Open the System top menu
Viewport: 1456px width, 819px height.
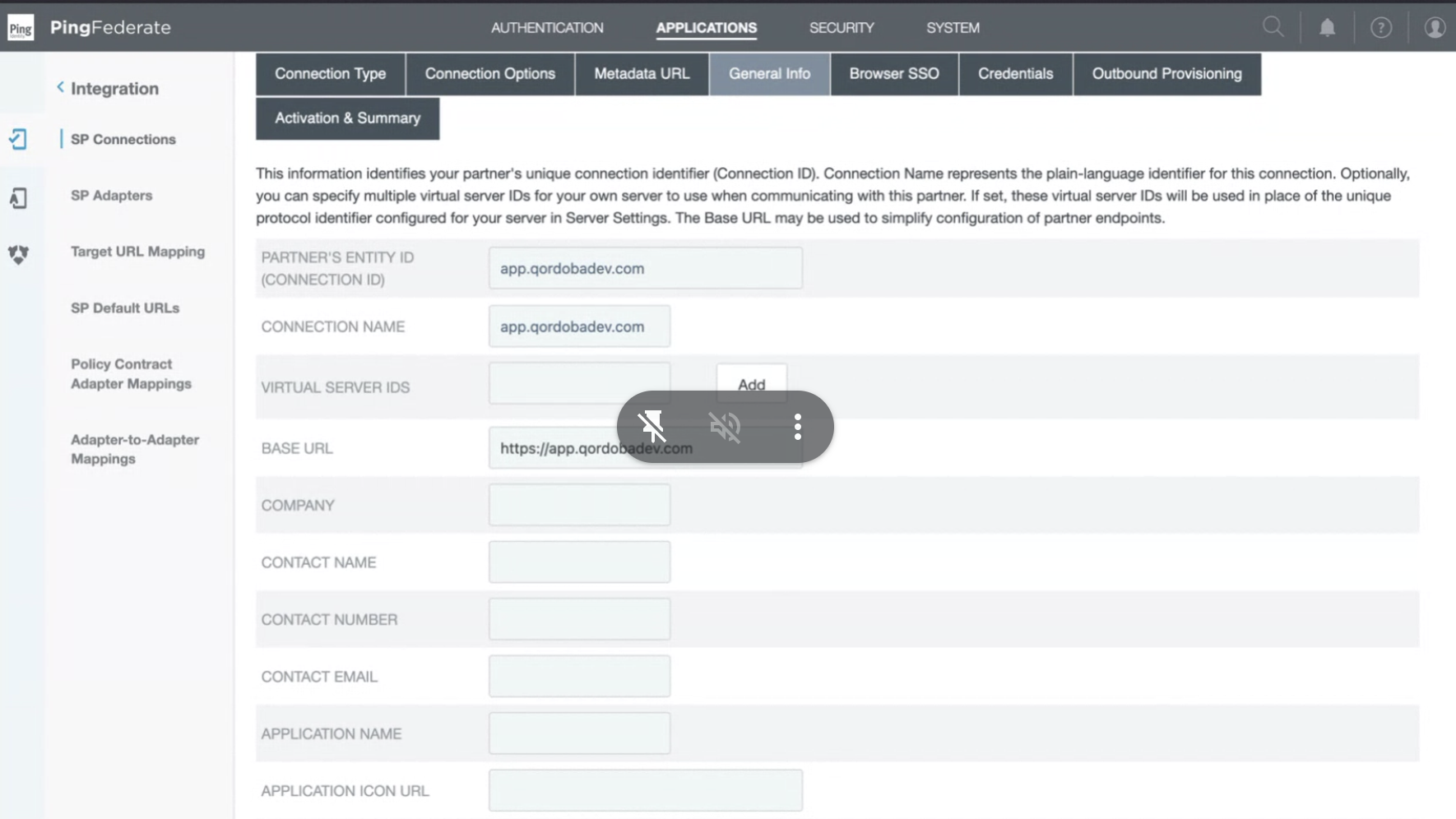tap(953, 28)
